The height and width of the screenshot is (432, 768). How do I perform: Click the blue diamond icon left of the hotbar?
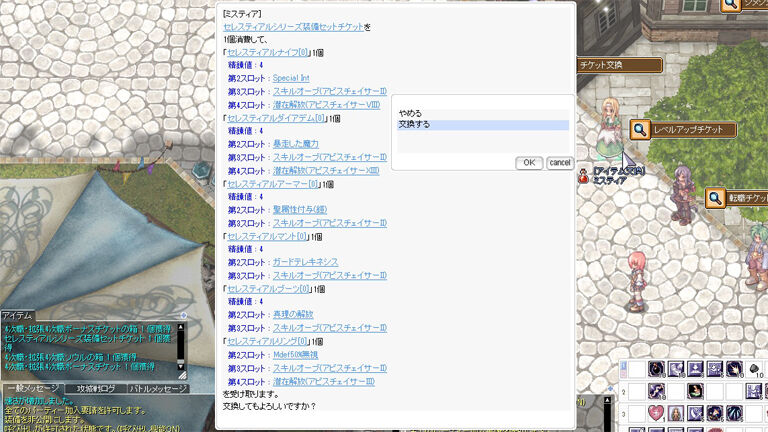pyautogui.click(x=611, y=388)
